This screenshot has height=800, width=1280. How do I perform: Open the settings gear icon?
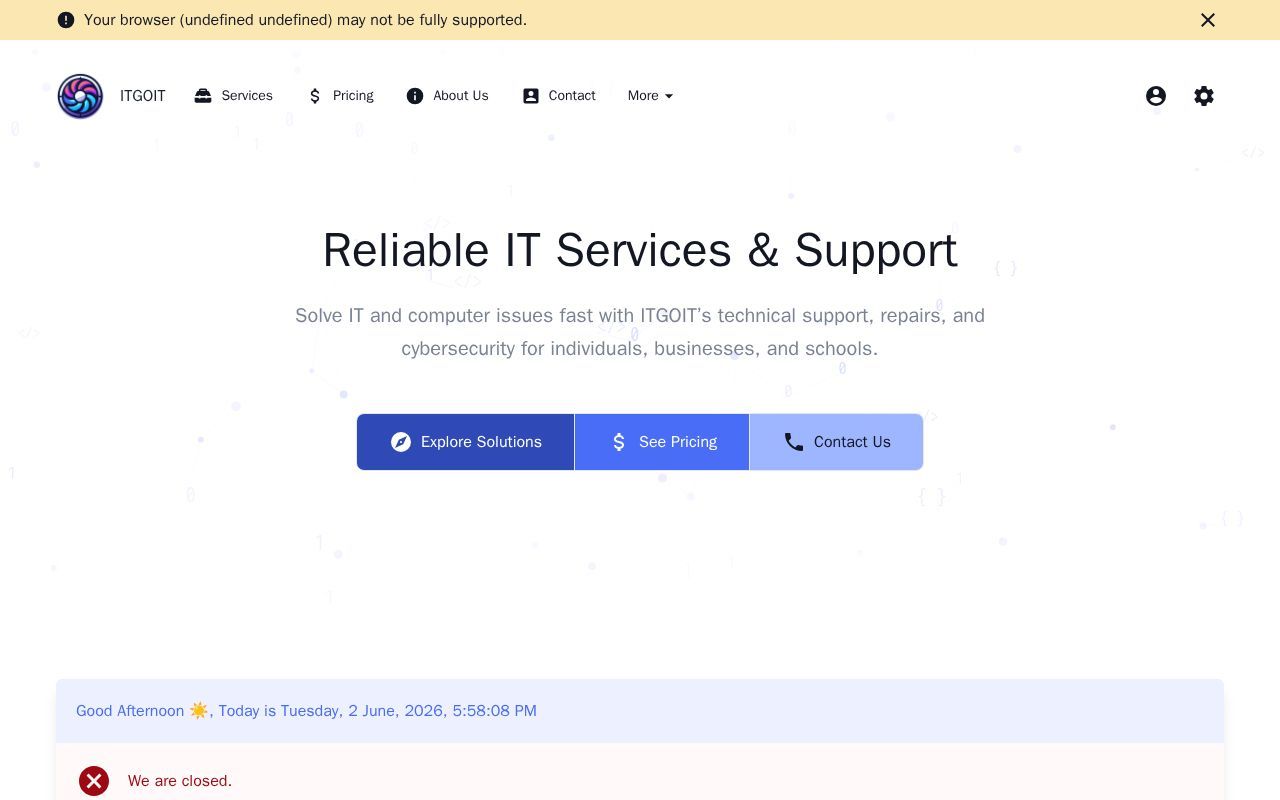pos(1204,96)
